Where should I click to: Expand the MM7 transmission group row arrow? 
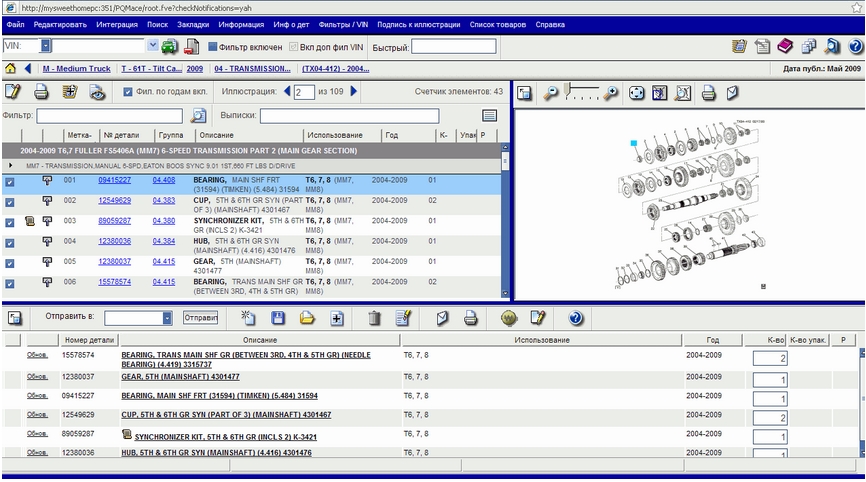[x=11, y=165]
